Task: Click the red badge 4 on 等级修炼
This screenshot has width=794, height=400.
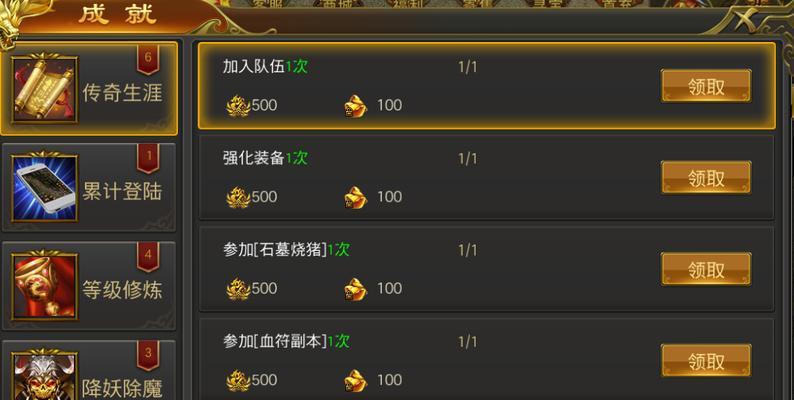Action: [148, 256]
